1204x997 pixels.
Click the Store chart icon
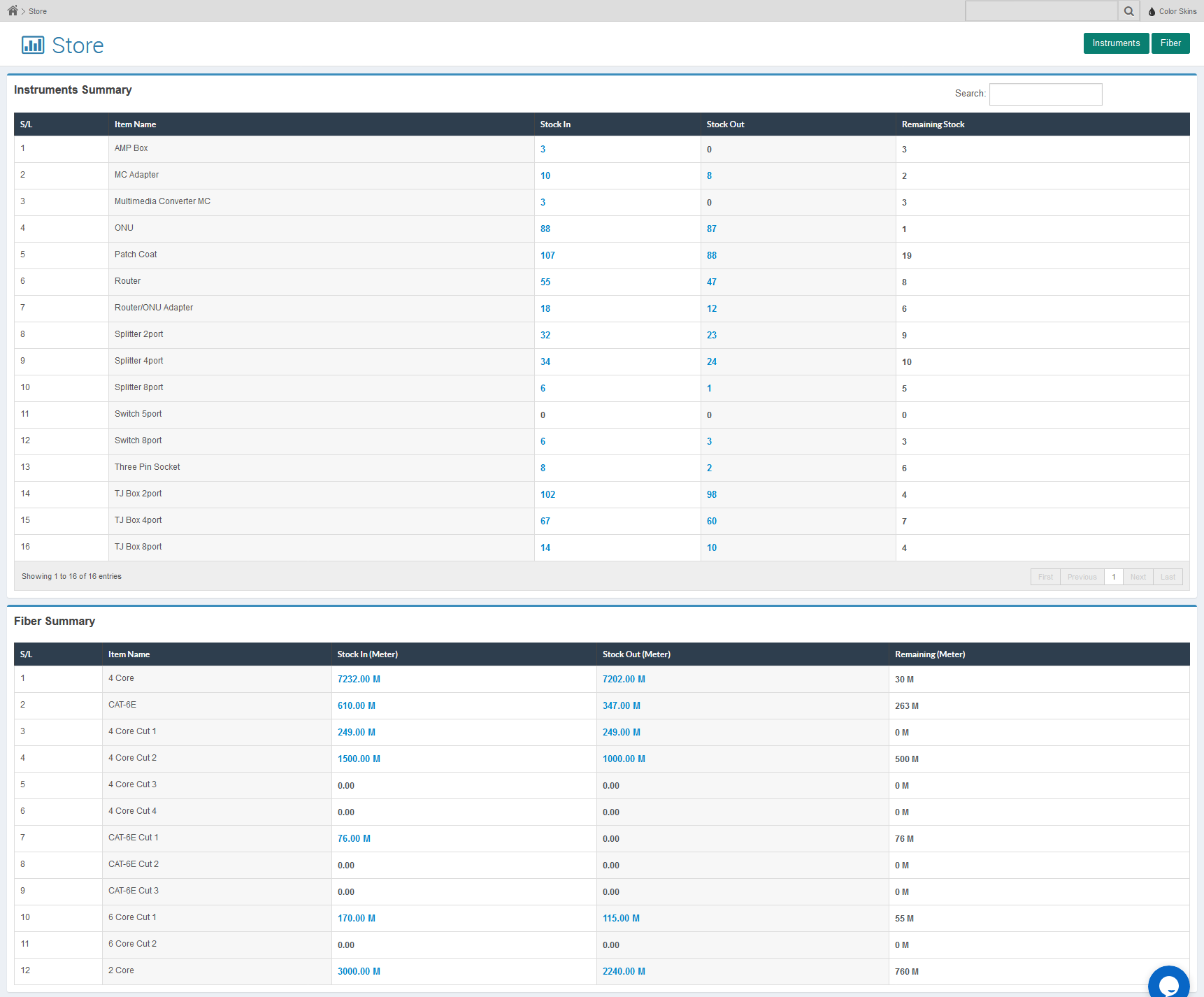pyautogui.click(x=33, y=45)
